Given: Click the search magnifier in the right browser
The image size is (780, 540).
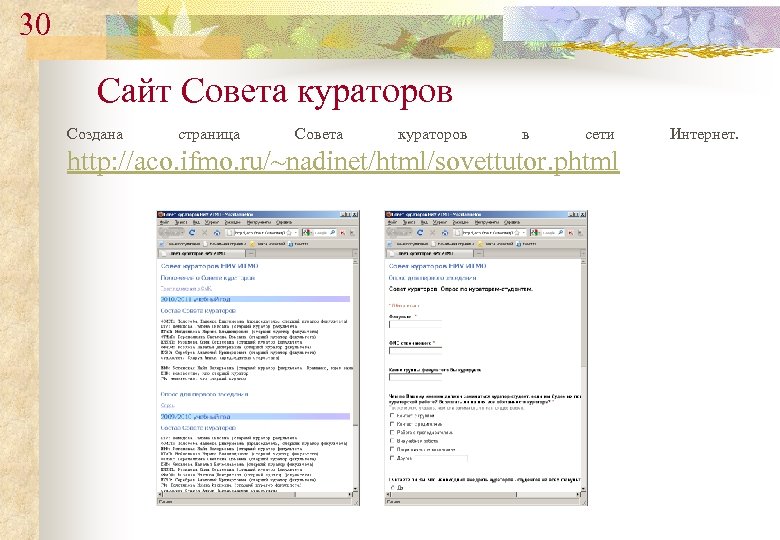Looking at the screenshot, I should [560, 233].
